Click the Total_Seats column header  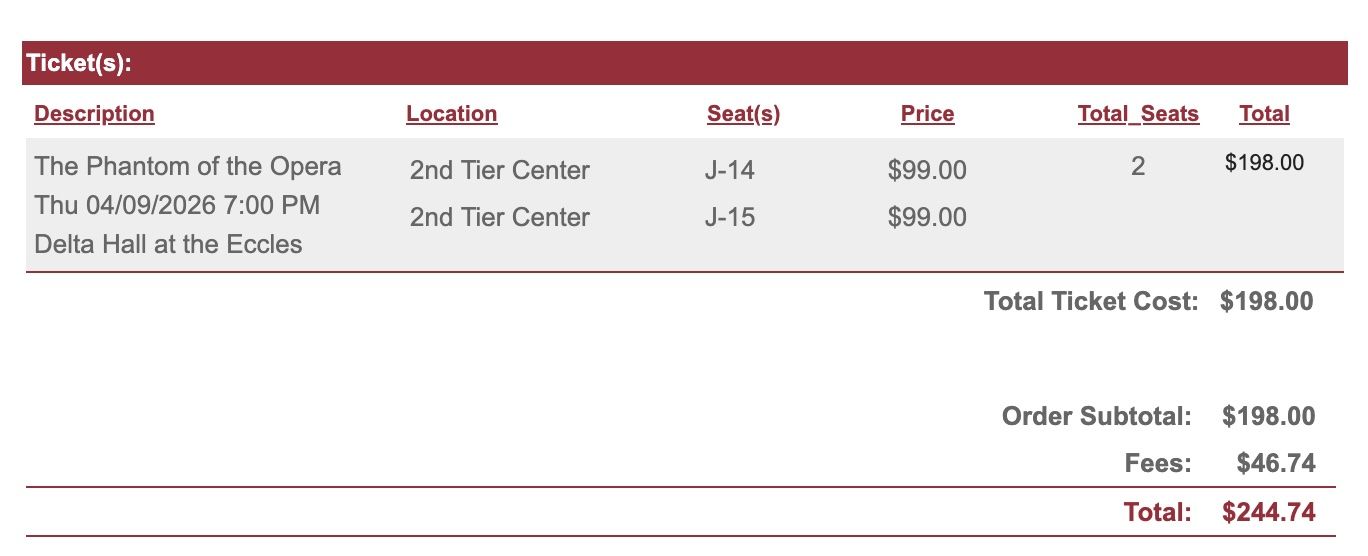[x=1138, y=114]
